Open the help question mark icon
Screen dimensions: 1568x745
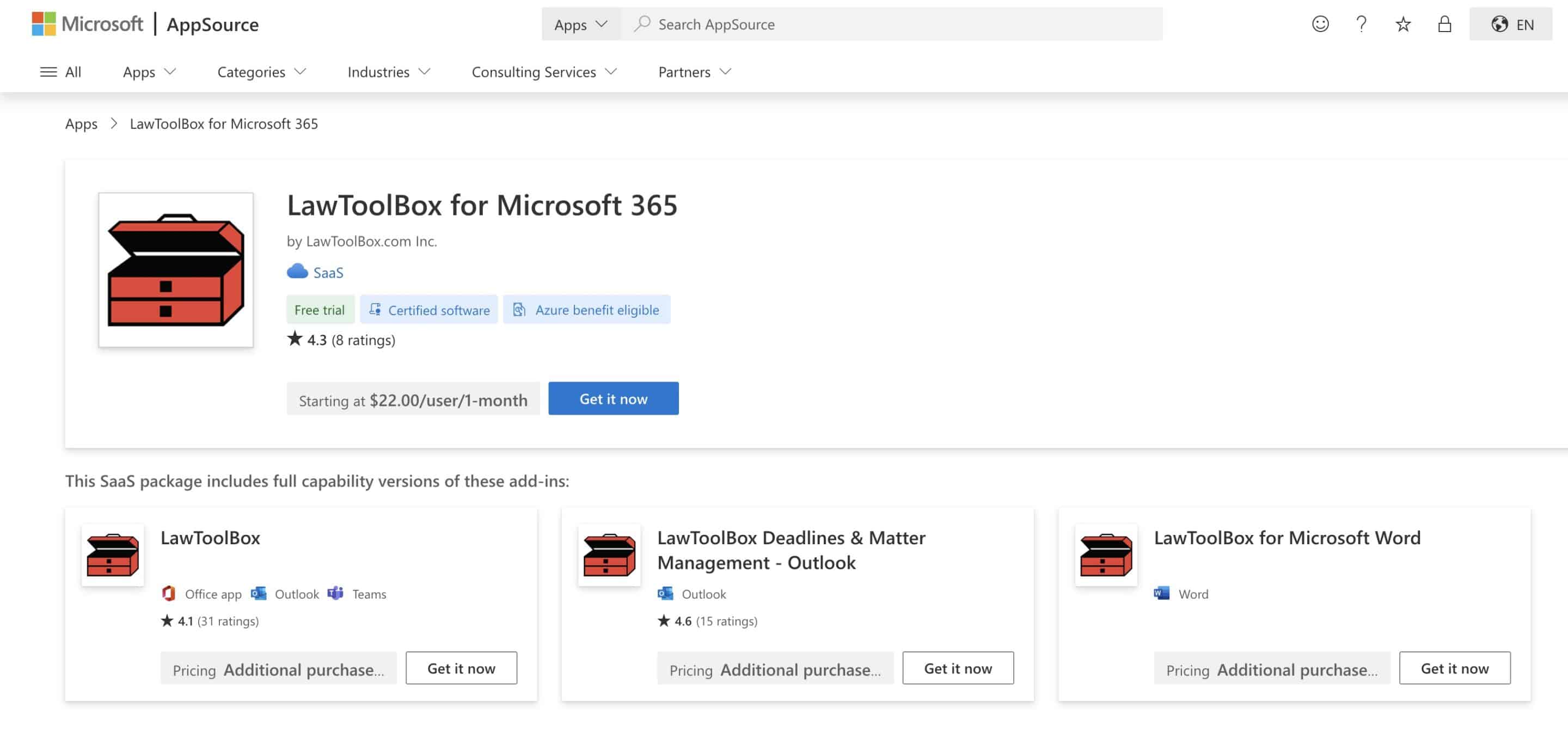tap(1361, 24)
